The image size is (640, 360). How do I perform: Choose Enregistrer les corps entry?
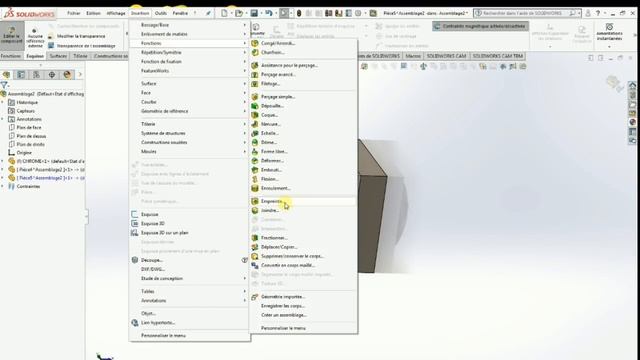(283, 306)
